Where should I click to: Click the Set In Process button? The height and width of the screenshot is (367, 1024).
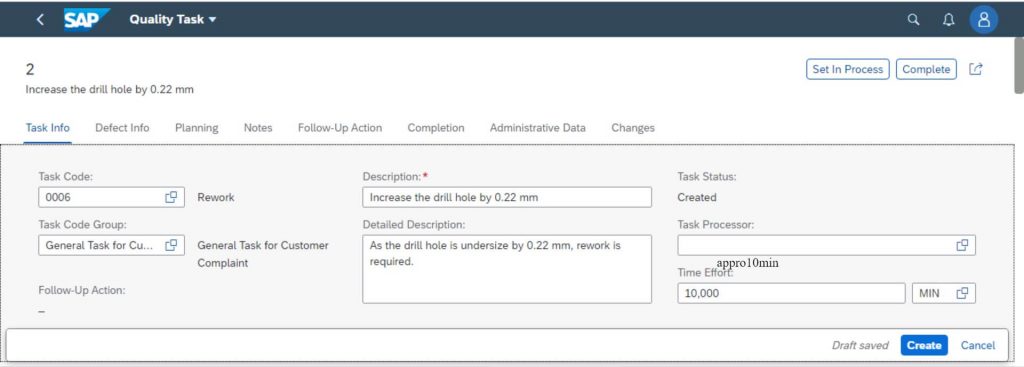point(848,69)
